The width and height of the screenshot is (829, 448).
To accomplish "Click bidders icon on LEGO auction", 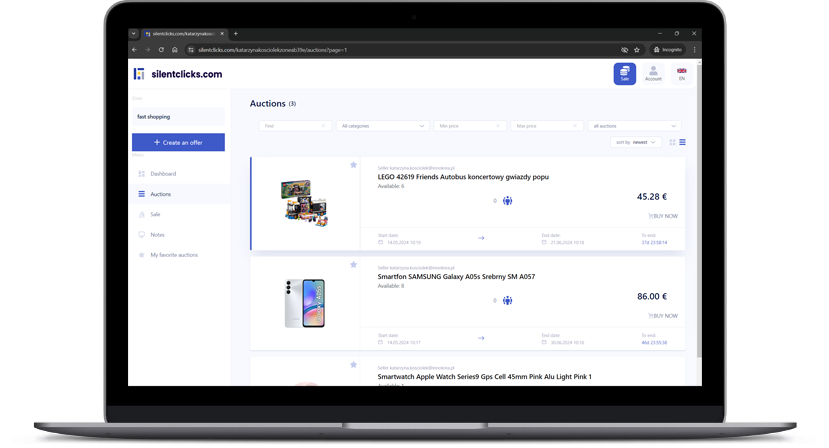I will click(507, 200).
